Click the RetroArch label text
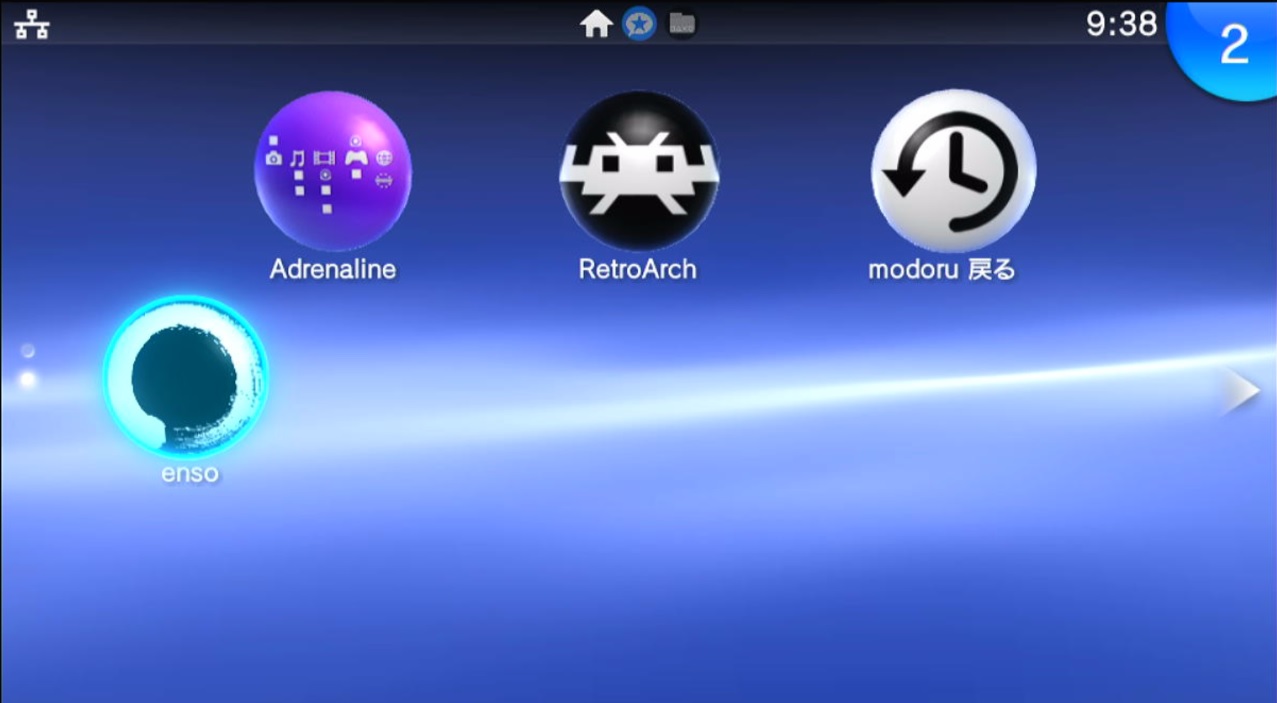The width and height of the screenshot is (1277, 703). (638, 269)
